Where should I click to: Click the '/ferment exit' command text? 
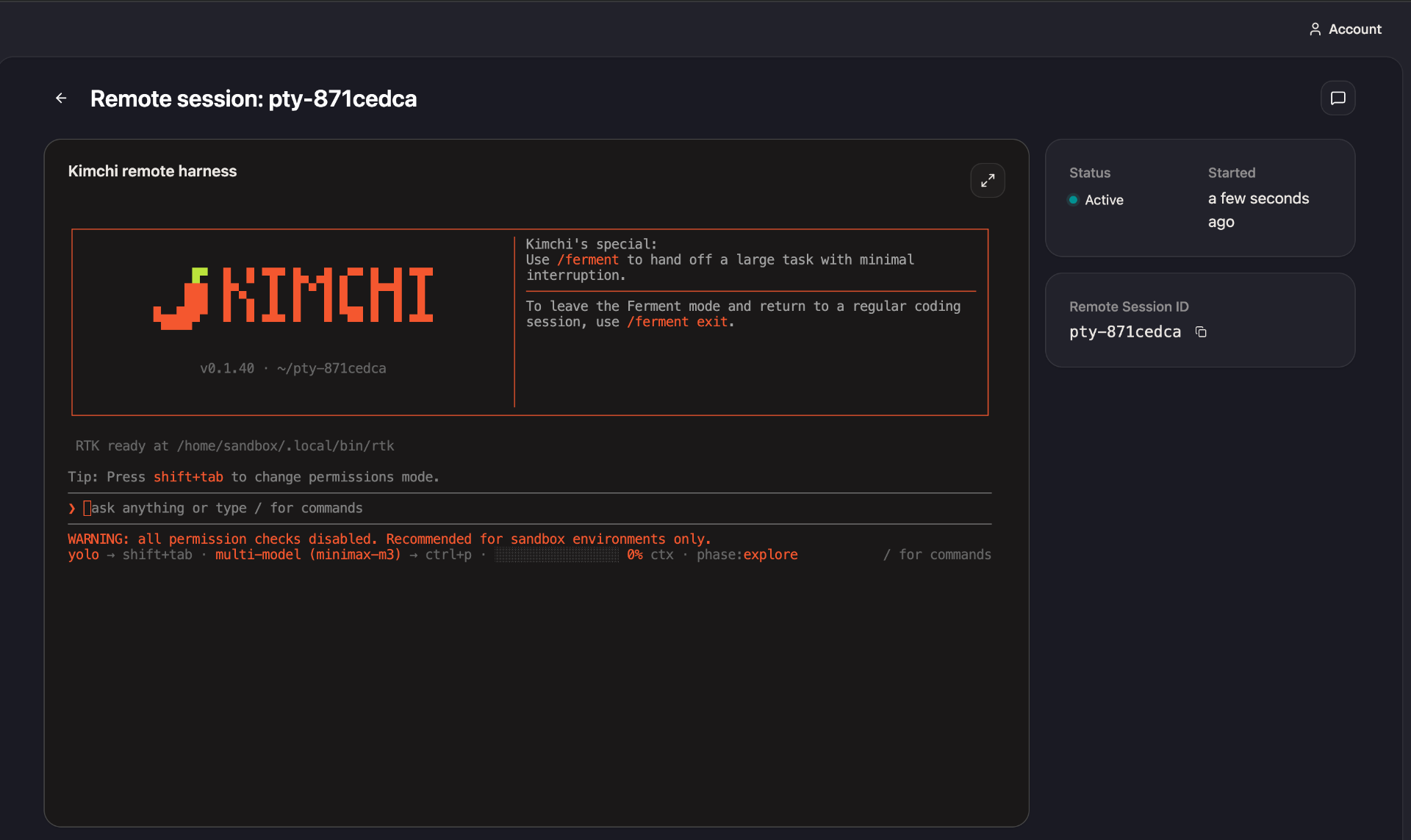pos(677,322)
